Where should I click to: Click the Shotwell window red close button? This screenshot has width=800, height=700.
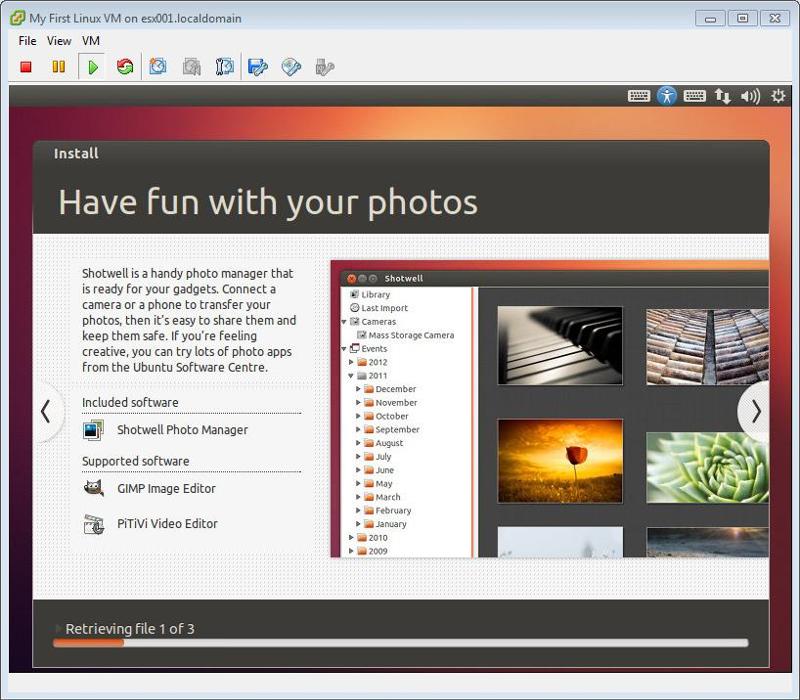pyautogui.click(x=352, y=279)
